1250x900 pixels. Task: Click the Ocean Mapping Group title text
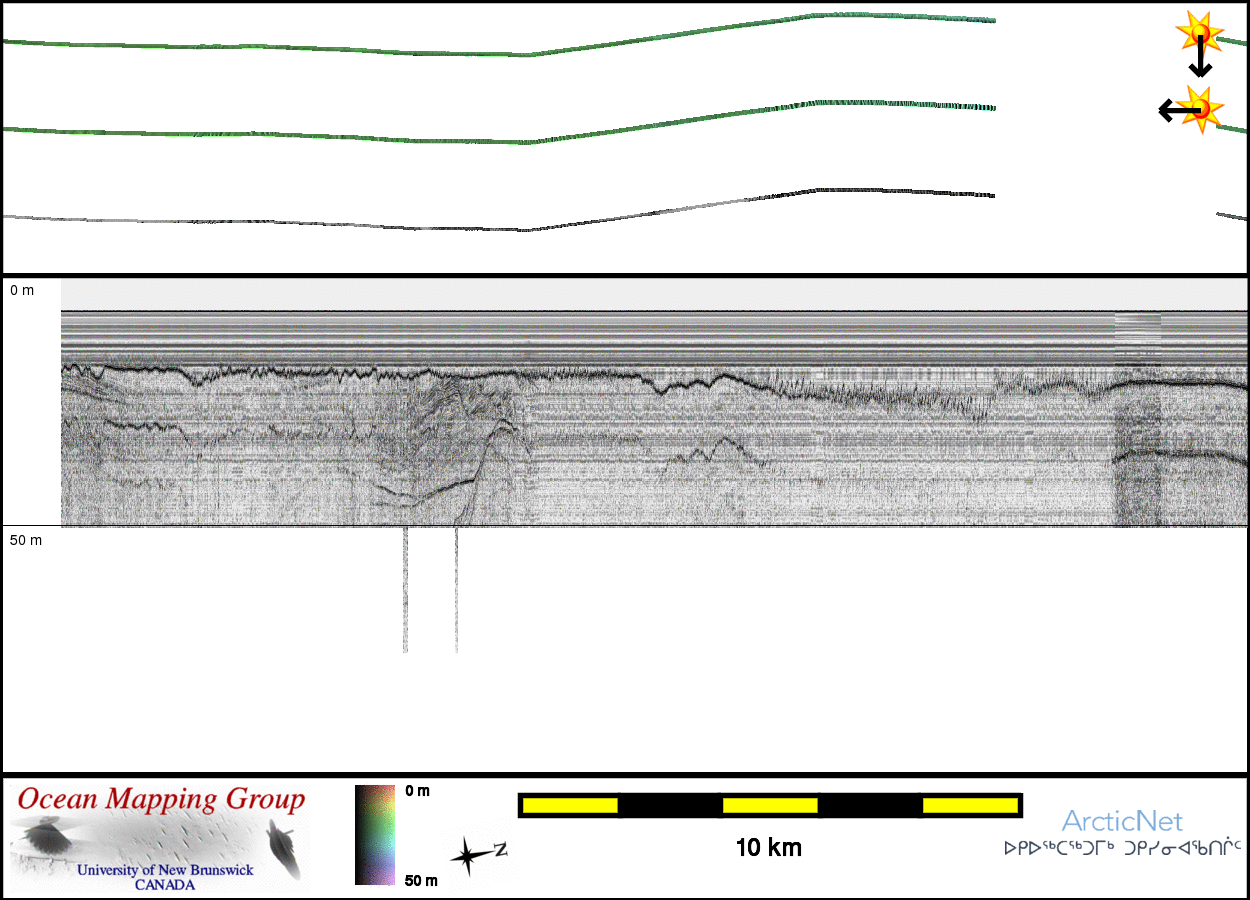click(161, 800)
